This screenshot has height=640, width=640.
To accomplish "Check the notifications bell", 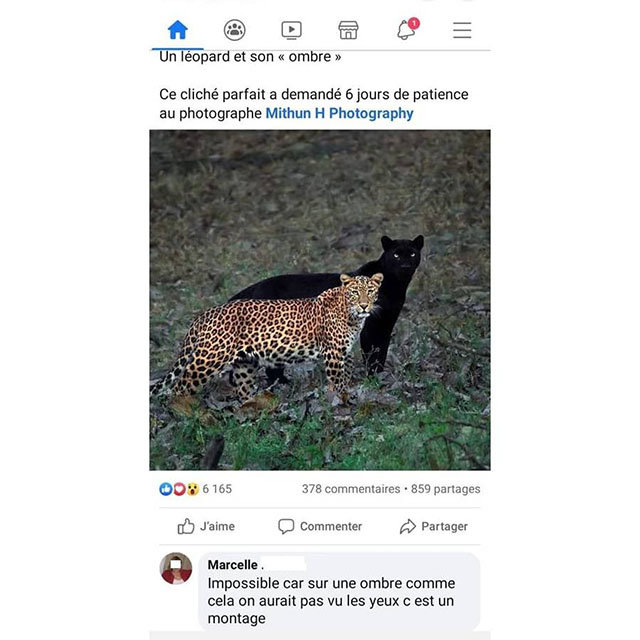I will (405, 30).
